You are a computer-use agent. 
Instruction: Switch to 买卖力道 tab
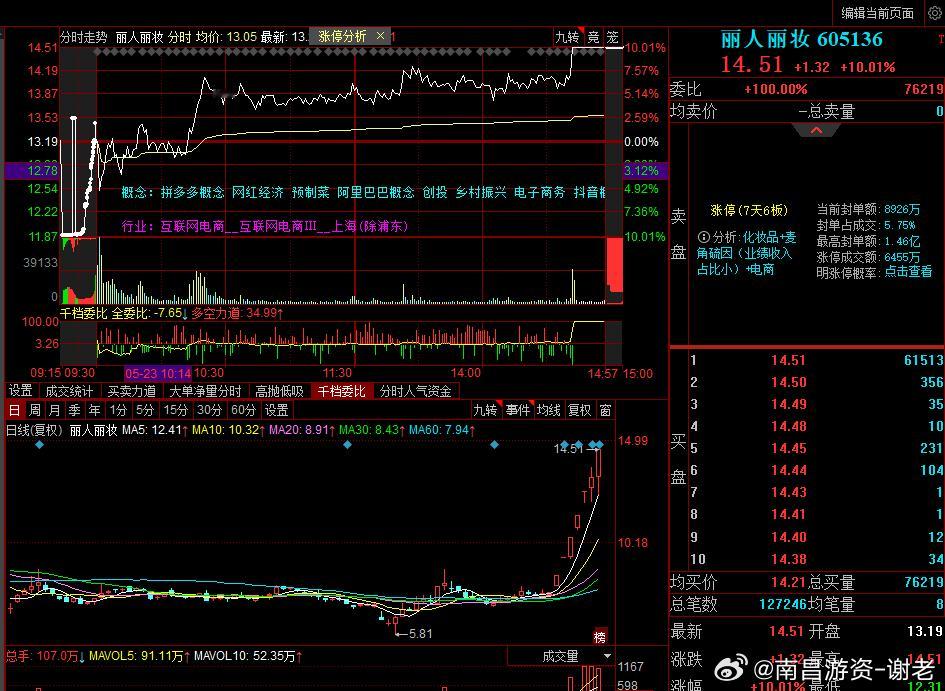click(x=131, y=391)
